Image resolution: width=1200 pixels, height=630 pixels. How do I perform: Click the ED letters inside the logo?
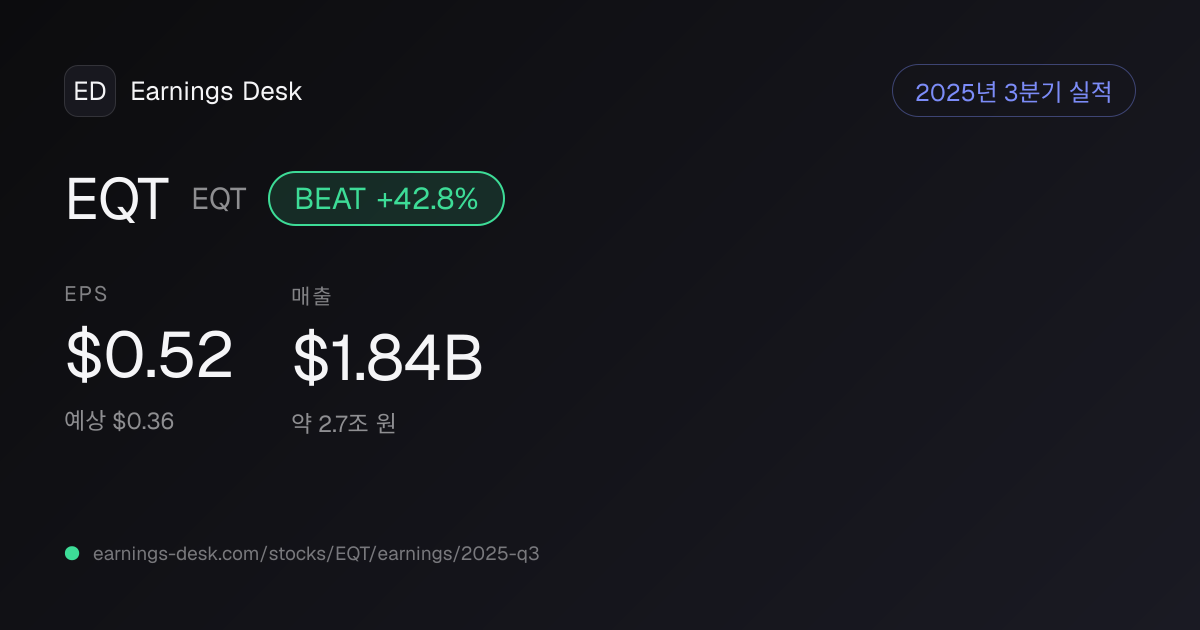coord(90,91)
